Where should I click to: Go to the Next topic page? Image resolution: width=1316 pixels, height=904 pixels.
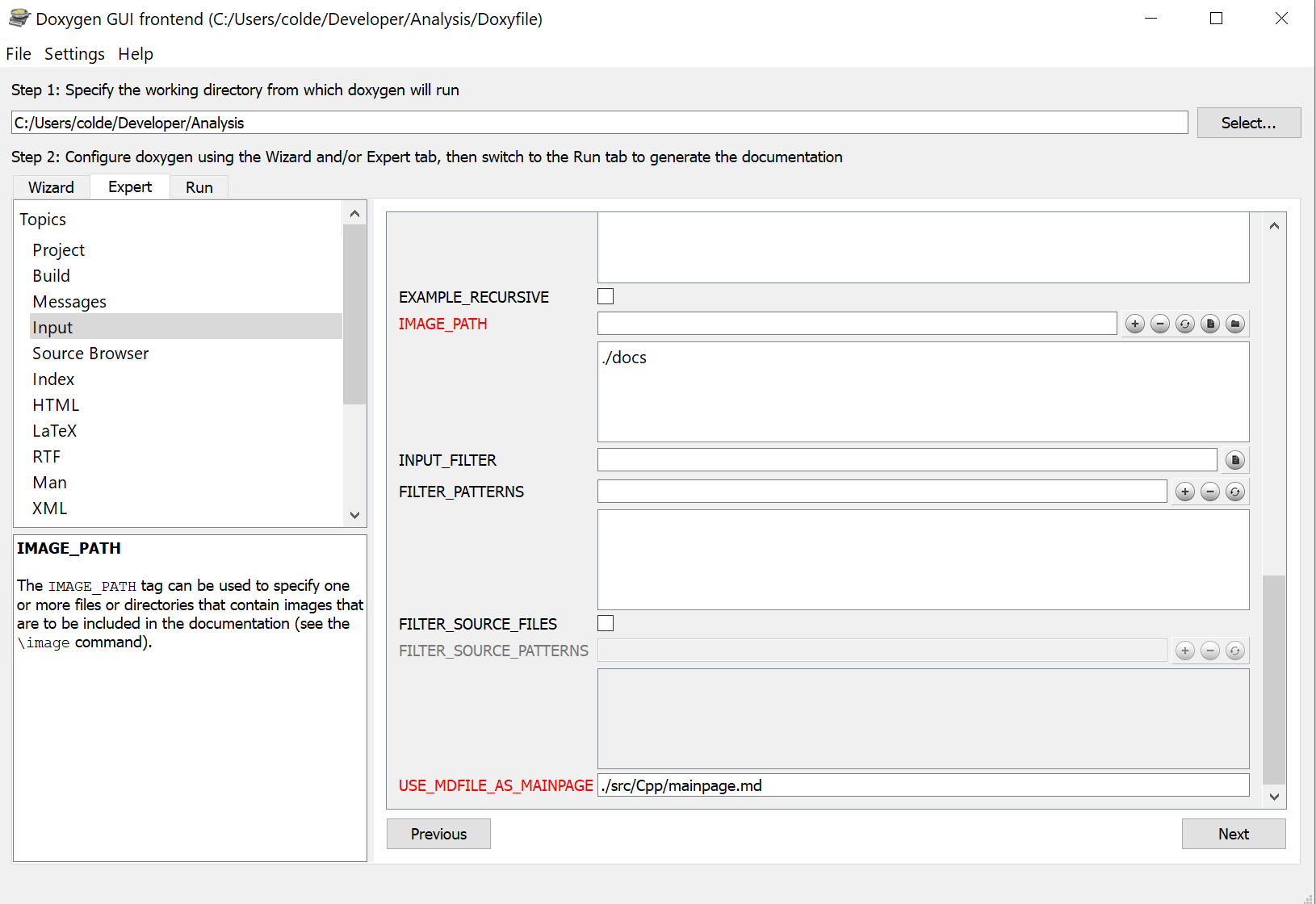point(1234,834)
